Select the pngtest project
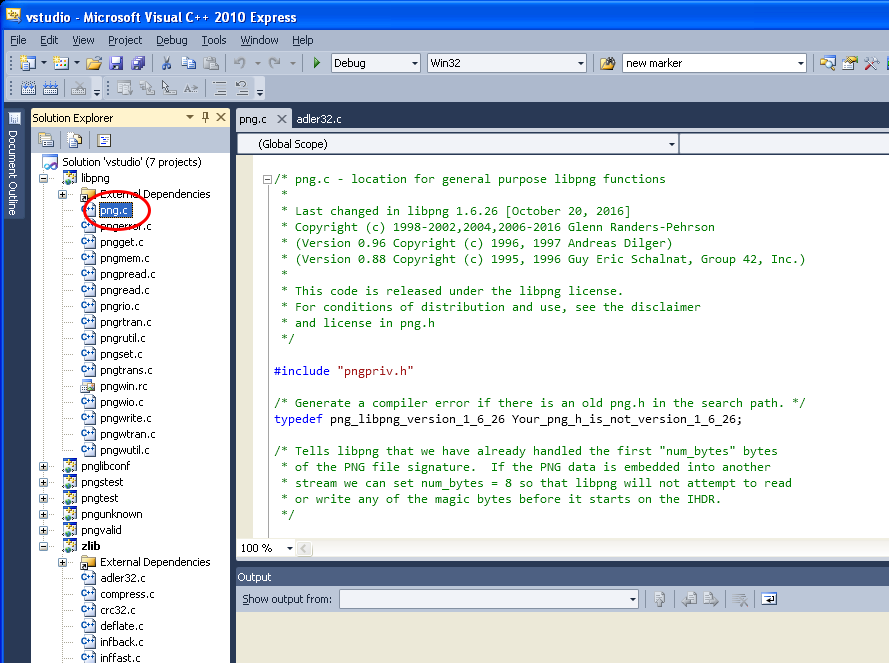The image size is (889, 663). pos(100,498)
